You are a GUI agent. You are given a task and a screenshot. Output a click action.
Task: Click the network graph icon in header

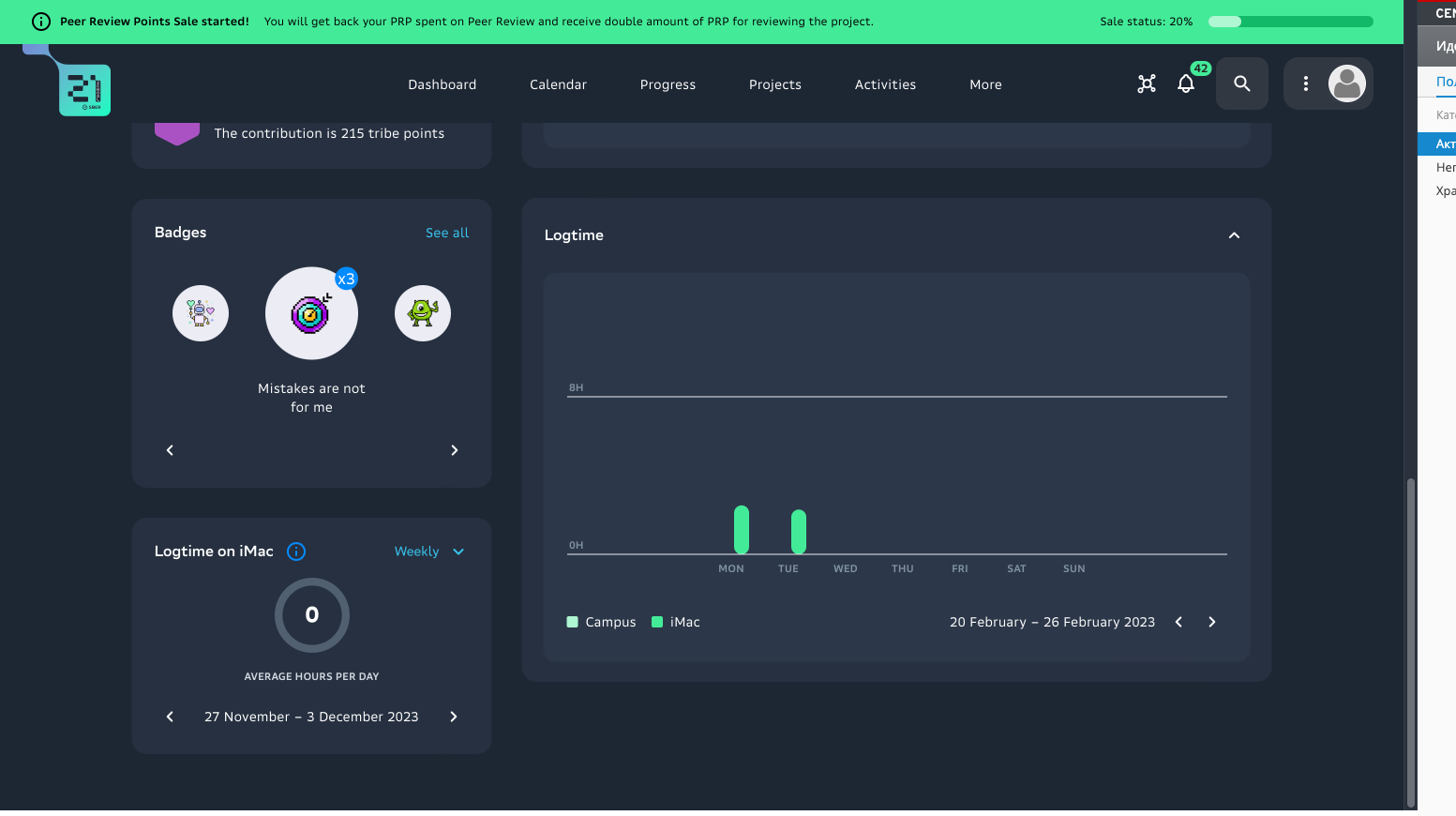pos(1147,84)
